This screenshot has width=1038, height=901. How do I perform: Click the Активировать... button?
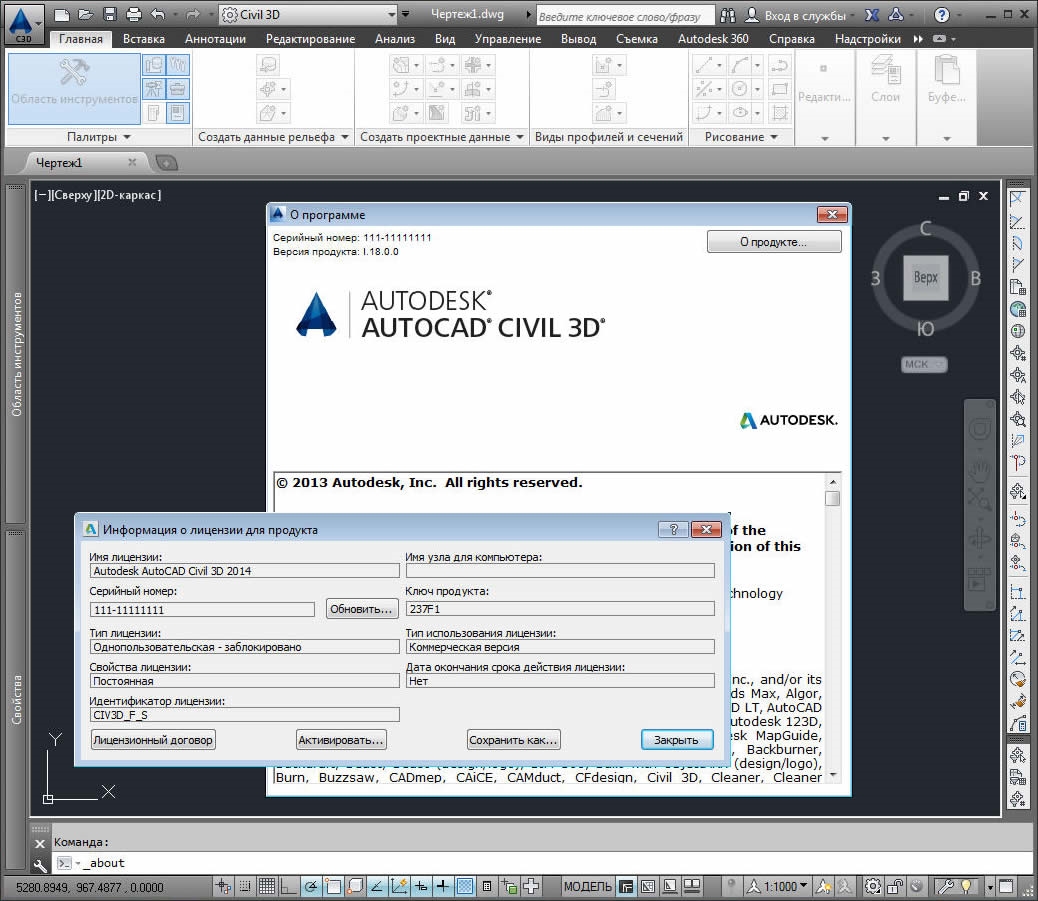click(x=341, y=740)
